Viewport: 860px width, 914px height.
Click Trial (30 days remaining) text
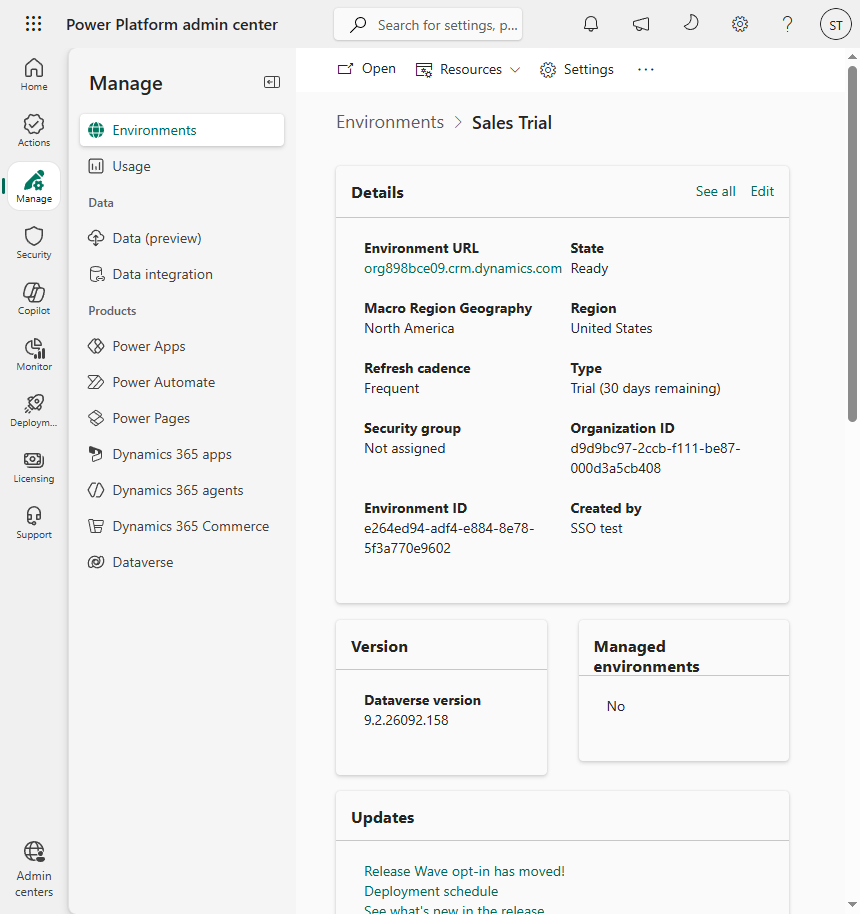pyautogui.click(x=645, y=388)
